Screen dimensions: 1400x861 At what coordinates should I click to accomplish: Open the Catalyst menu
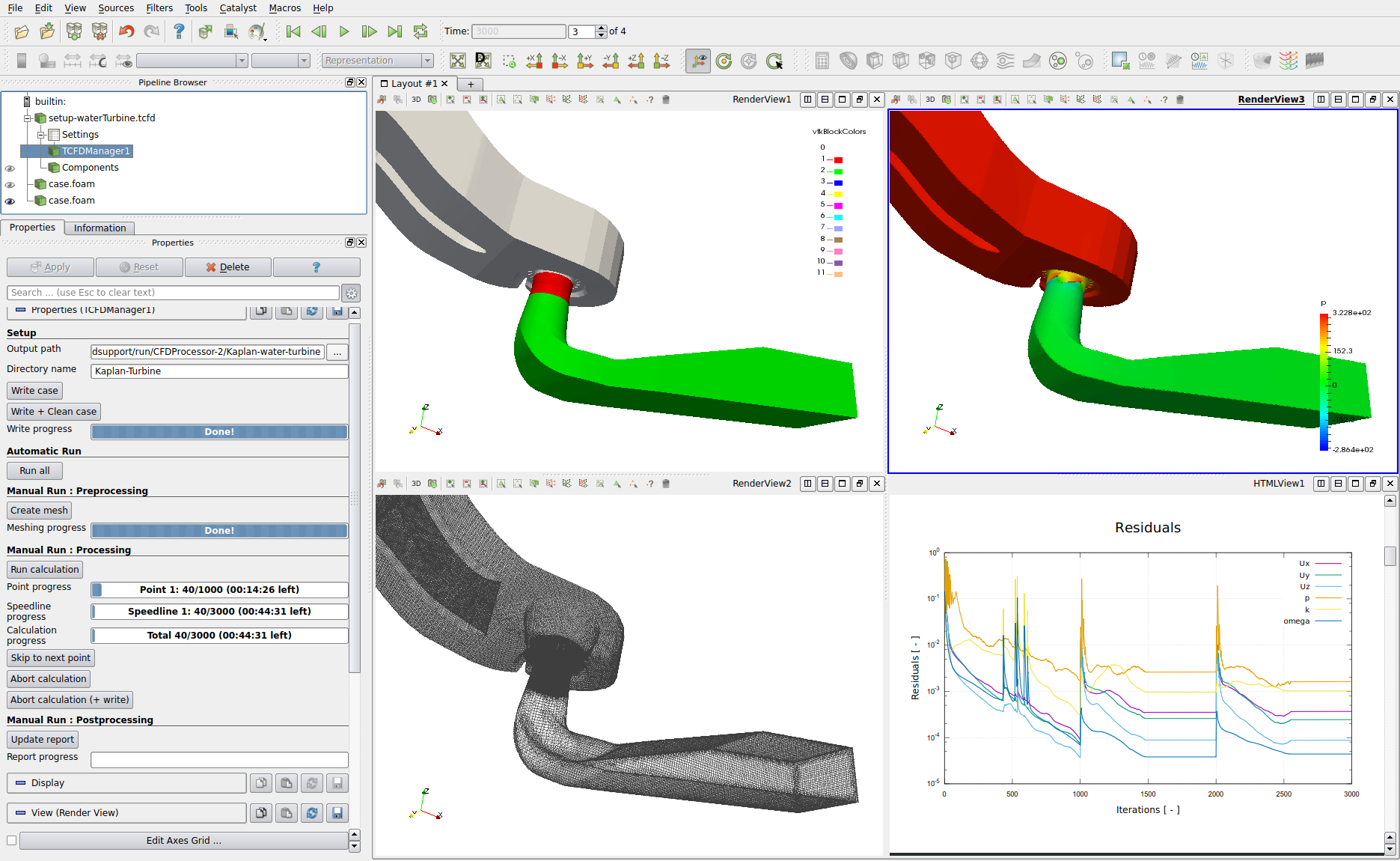point(237,8)
